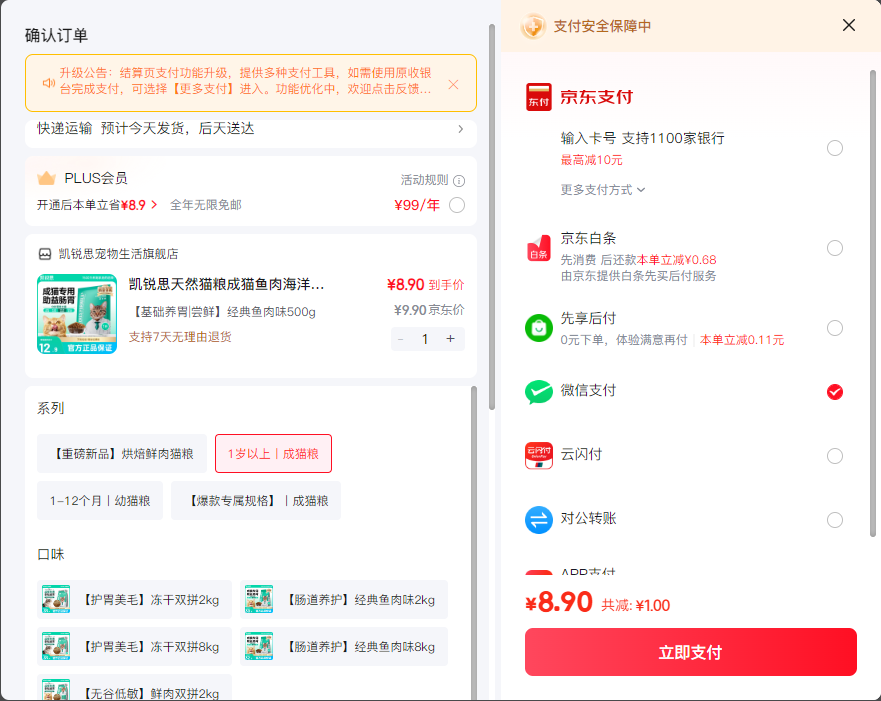Decrease quantity with the minus stepper
881x701 pixels.
click(401, 339)
